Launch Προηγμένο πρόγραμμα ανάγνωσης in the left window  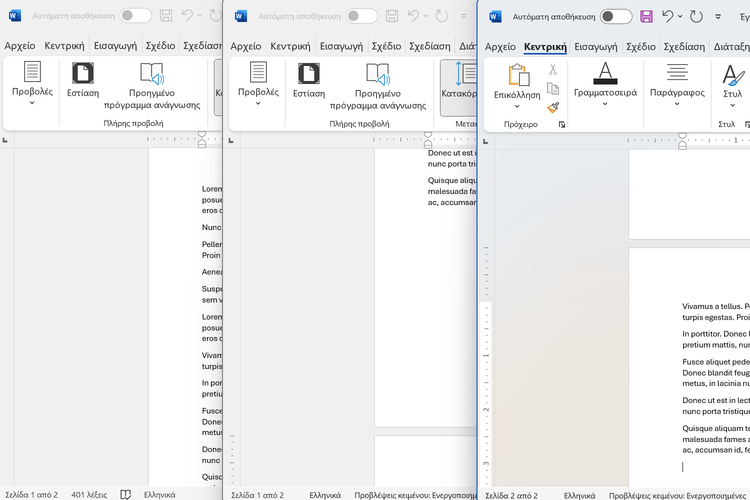pyautogui.click(x=152, y=86)
